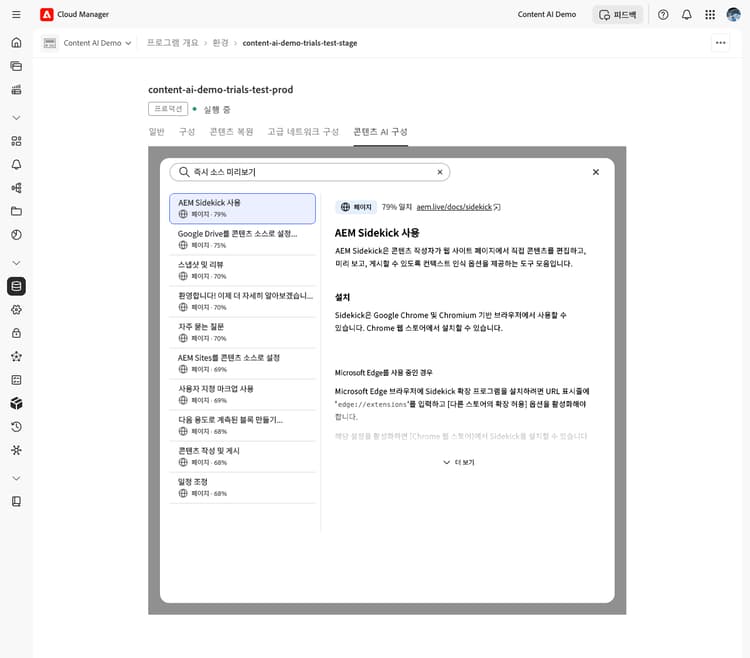Open the sidebar book documentation icon
The width and height of the screenshot is (750, 658).
pos(16,501)
